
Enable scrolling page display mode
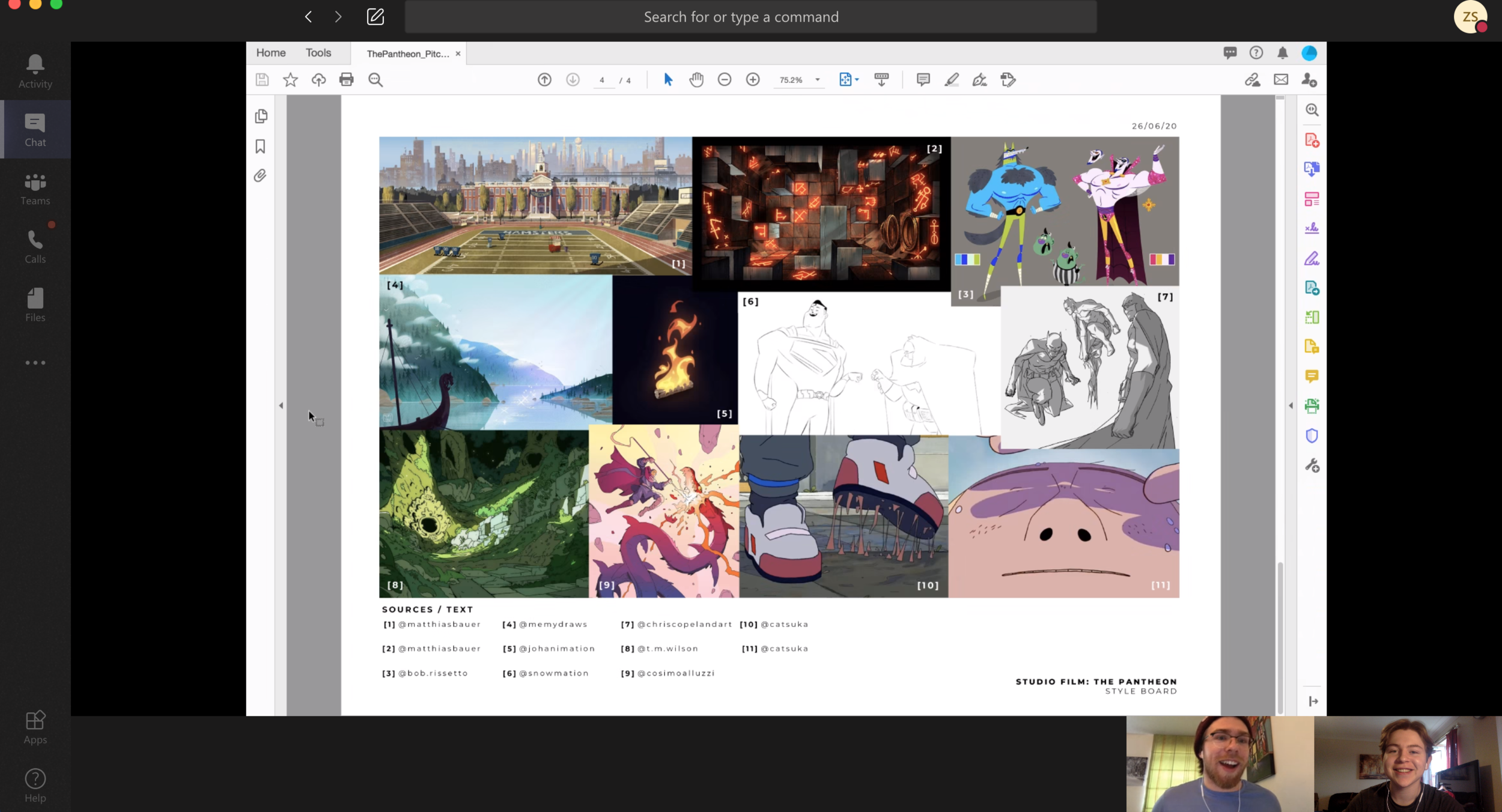881,79
